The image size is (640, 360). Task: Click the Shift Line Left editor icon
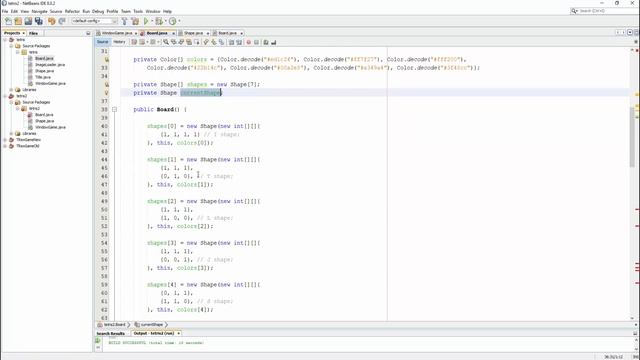point(231,42)
